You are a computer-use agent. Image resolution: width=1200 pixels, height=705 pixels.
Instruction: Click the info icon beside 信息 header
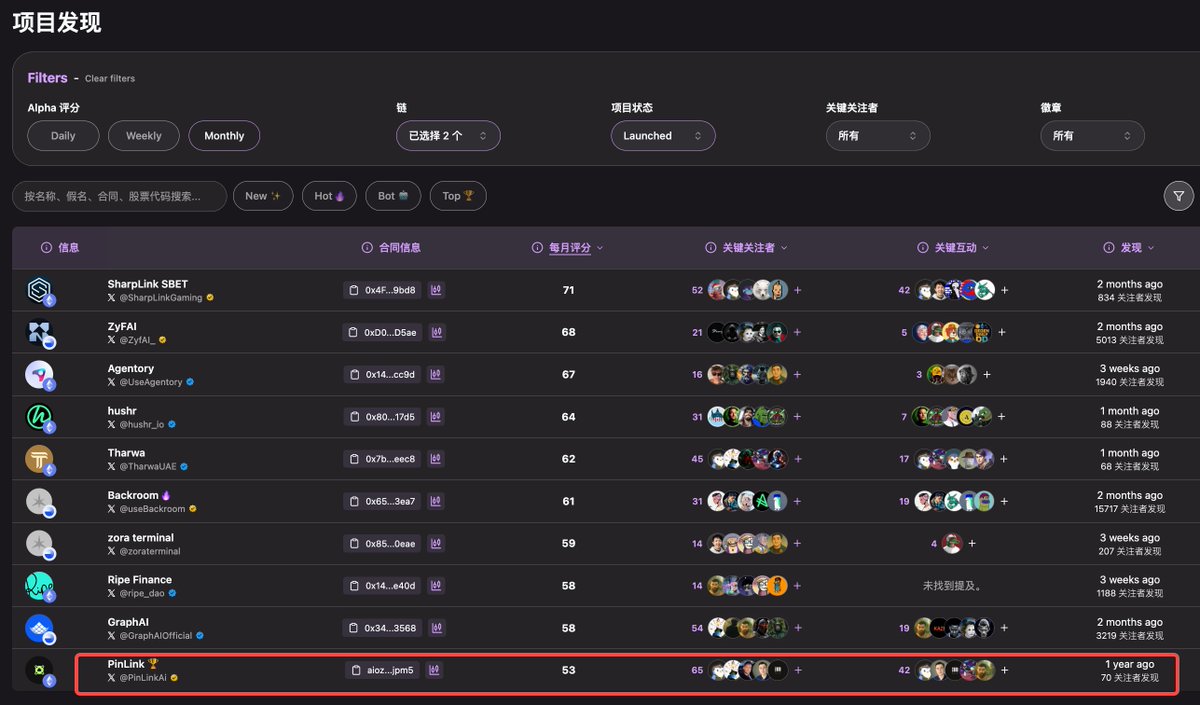tap(46, 248)
